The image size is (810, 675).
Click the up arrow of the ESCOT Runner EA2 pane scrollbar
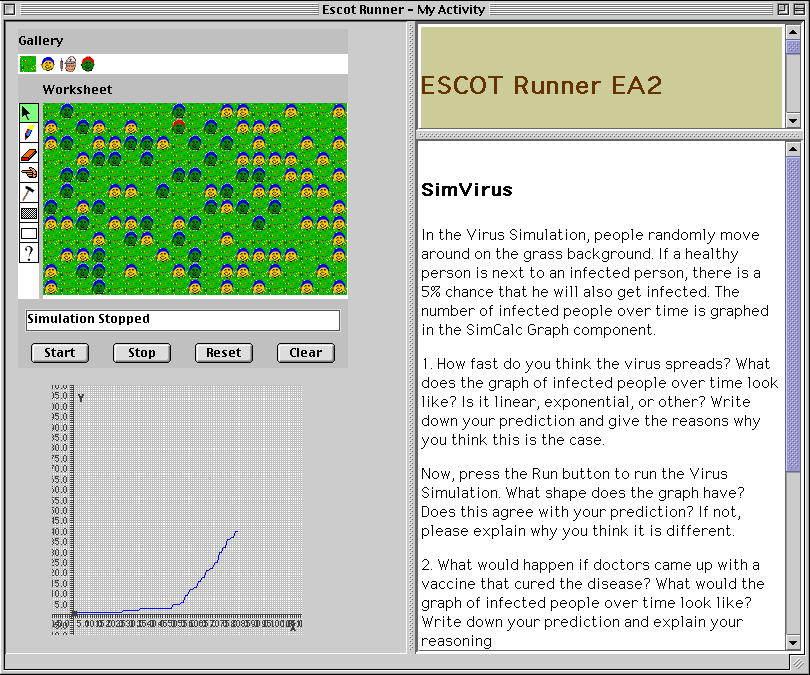[x=792, y=32]
